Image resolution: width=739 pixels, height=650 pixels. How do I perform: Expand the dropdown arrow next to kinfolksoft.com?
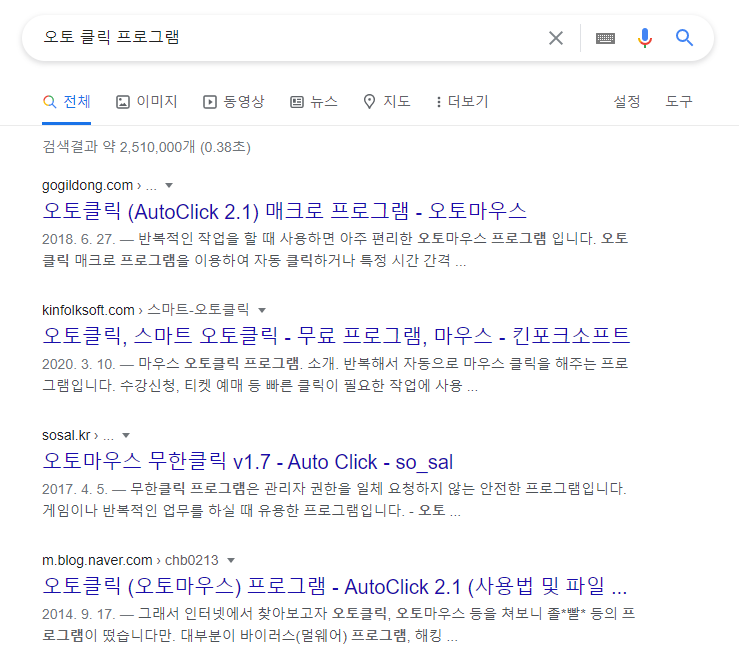point(262,310)
